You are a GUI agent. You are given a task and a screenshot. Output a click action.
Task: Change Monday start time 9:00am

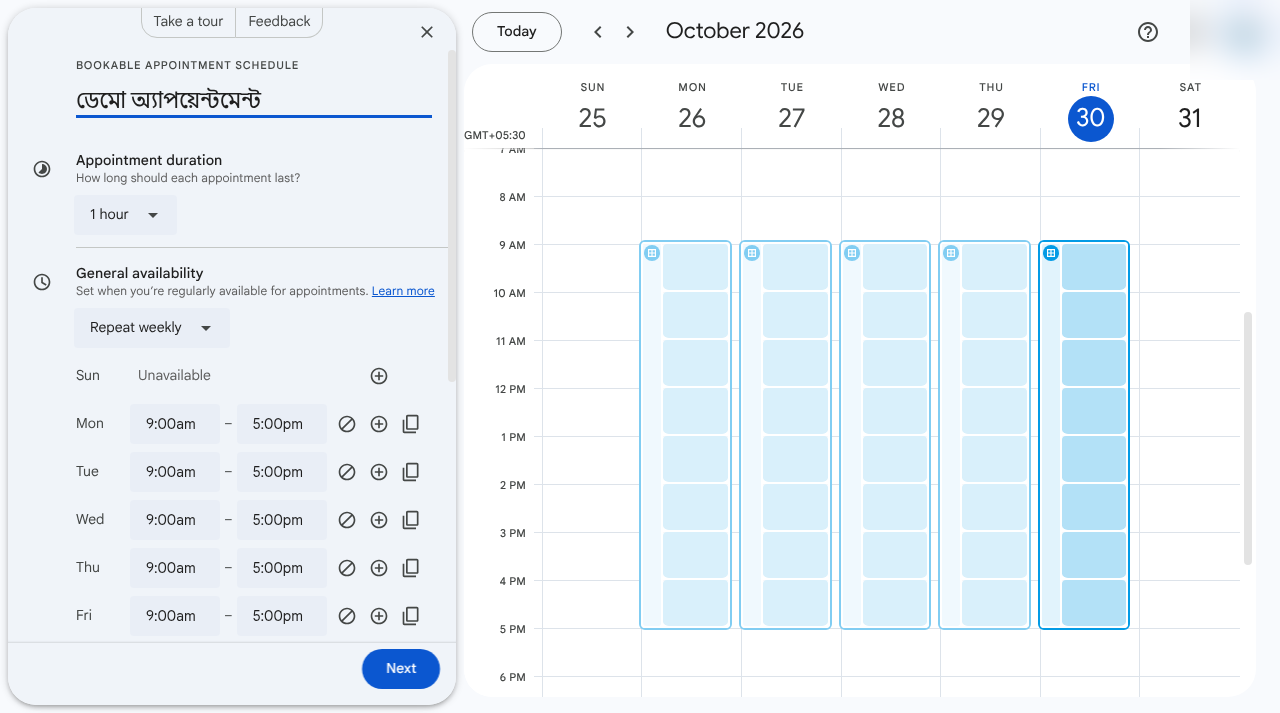(x=175, y=424)
